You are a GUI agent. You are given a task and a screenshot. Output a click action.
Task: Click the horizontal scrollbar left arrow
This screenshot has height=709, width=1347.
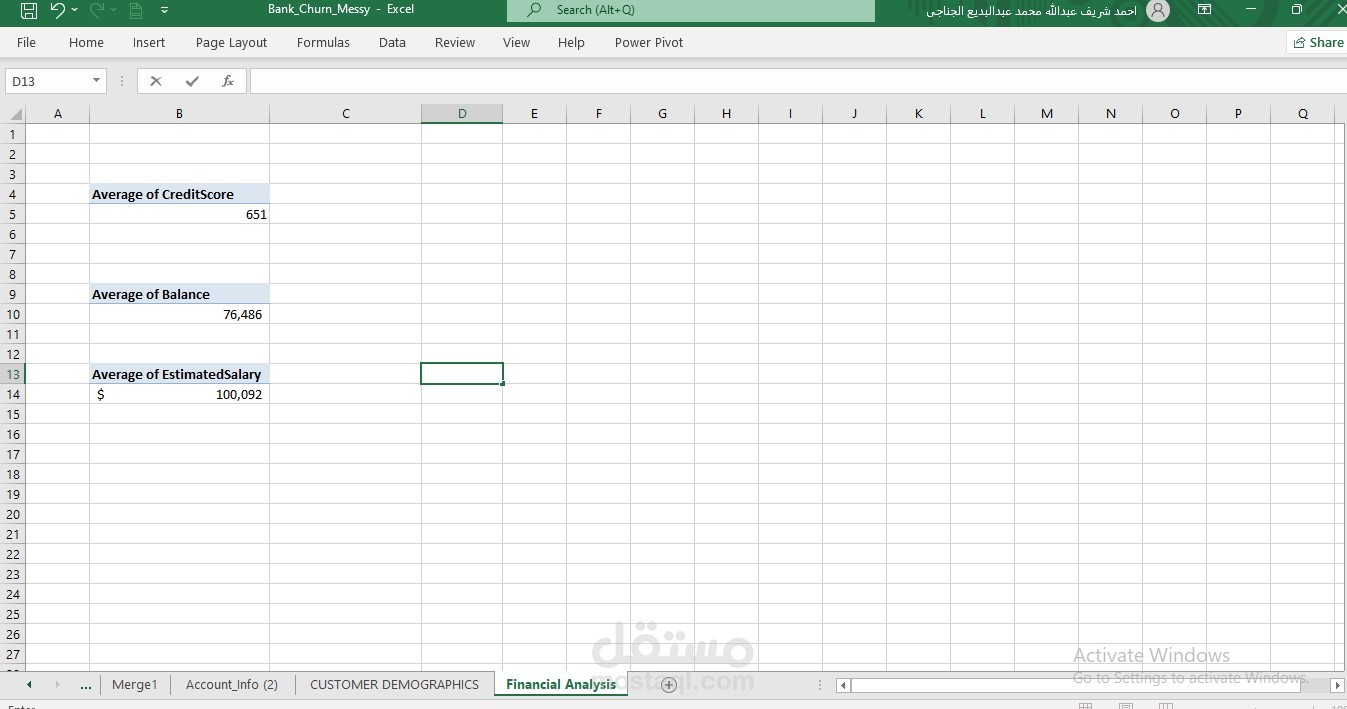pyautogui.click(x=843, y=685)
